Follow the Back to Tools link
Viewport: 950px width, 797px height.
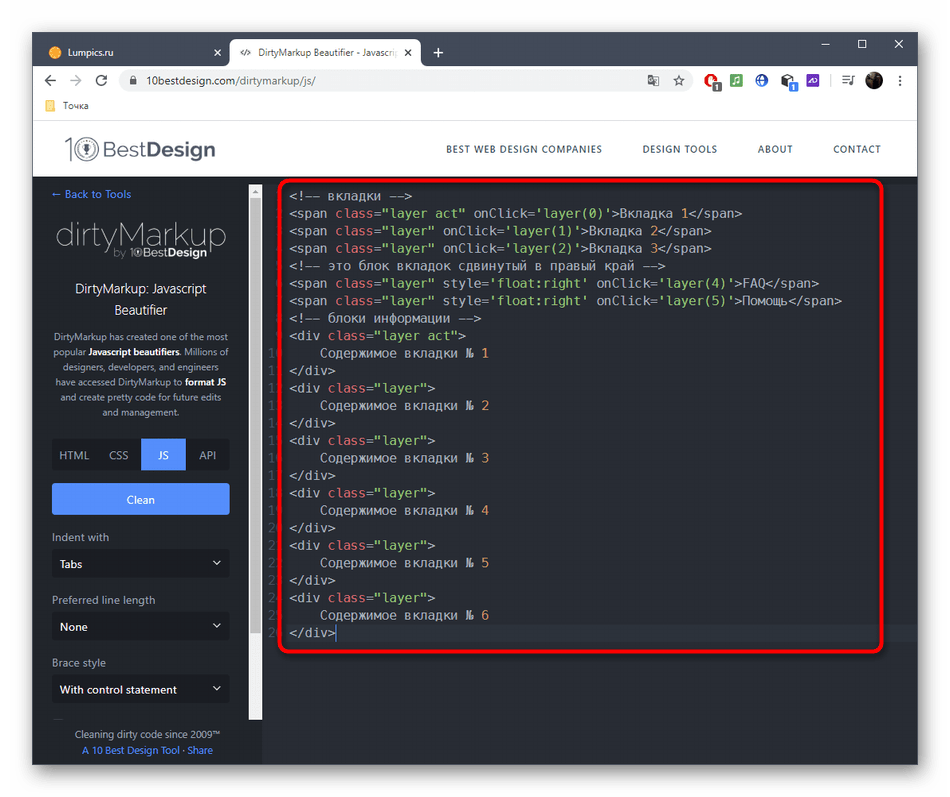pyautogui.click(x=91, y=194)
